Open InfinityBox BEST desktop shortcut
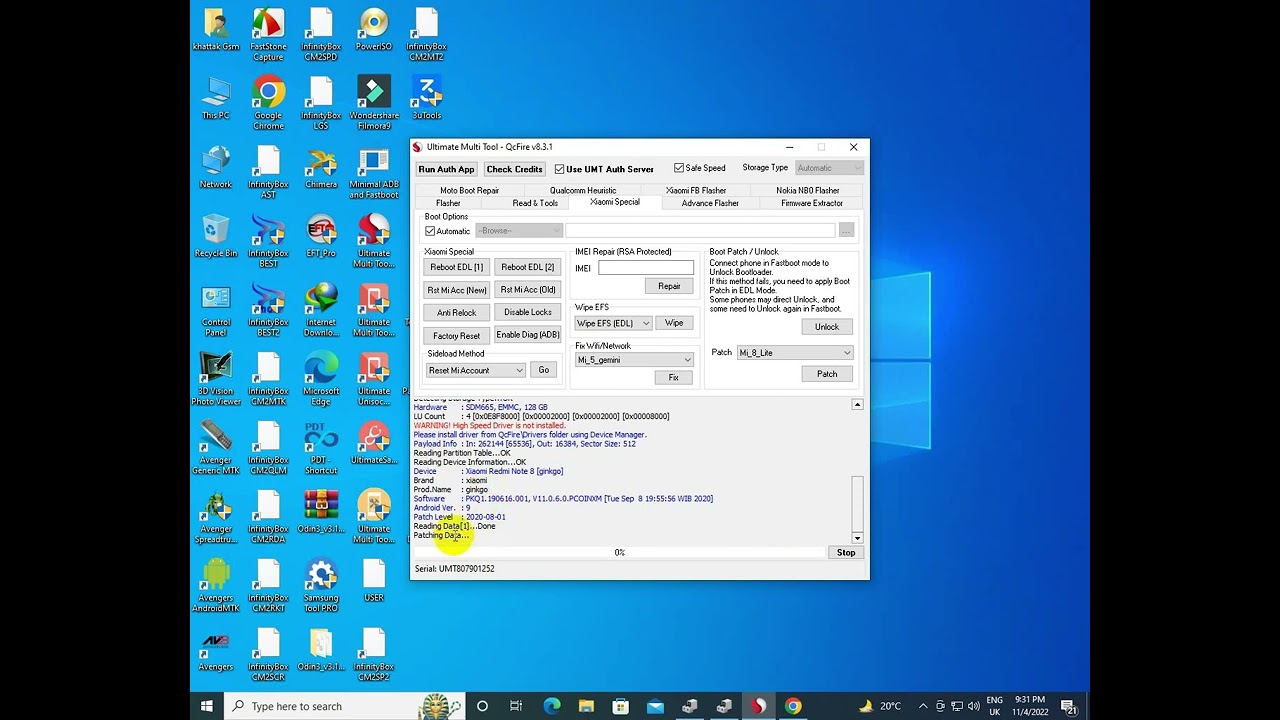The width and height of the screenshot is (1280, 720). 268,241
